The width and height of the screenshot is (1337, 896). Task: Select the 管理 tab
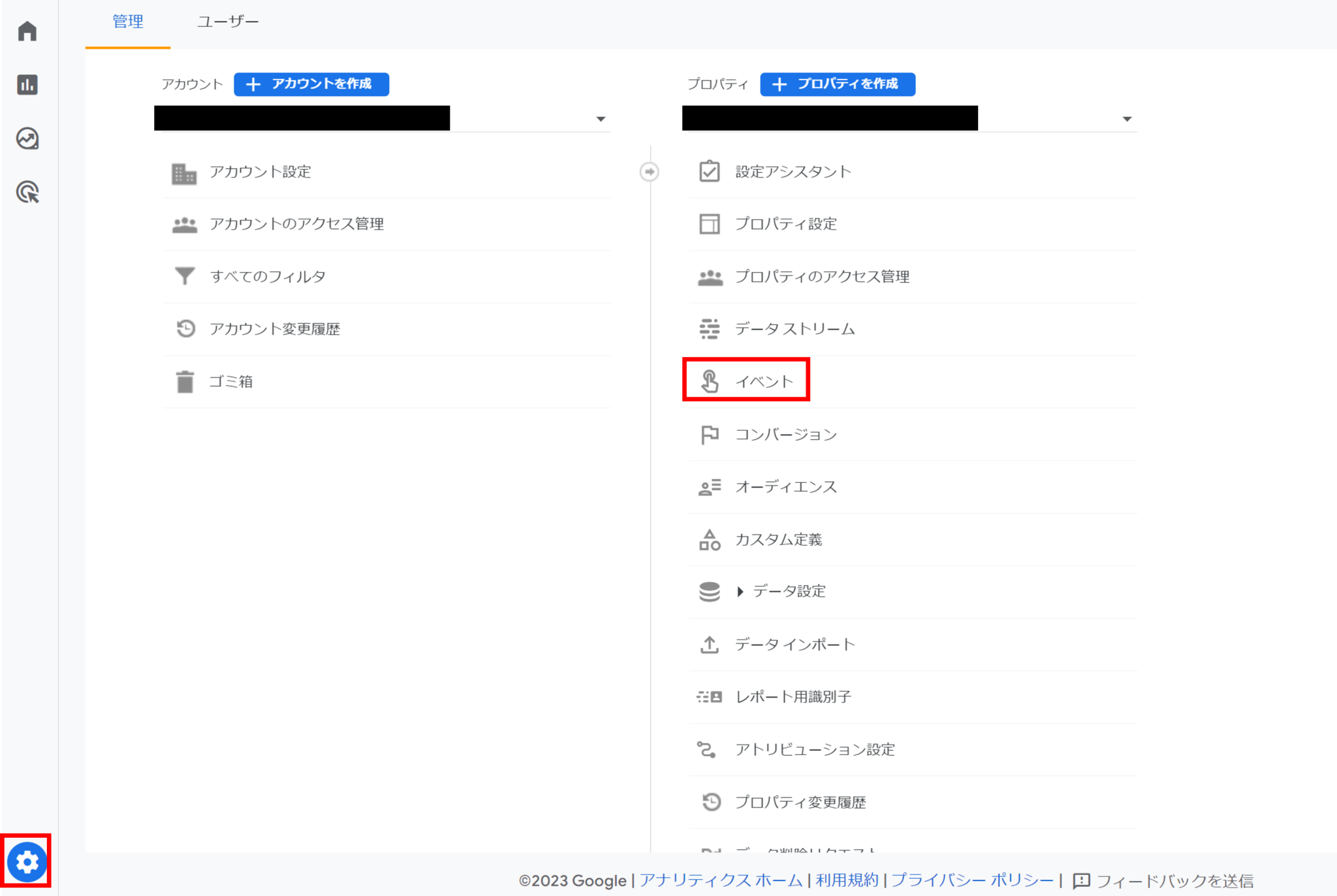click(x=128, y=22)
